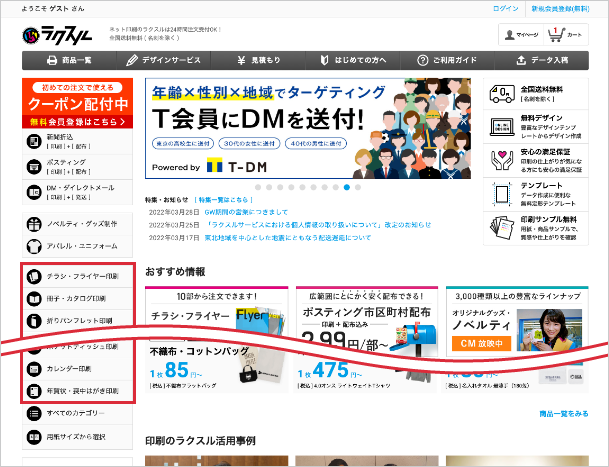
Task: Click the 用紙サイズから選択 icon
Action: click(x=34, y=437)
